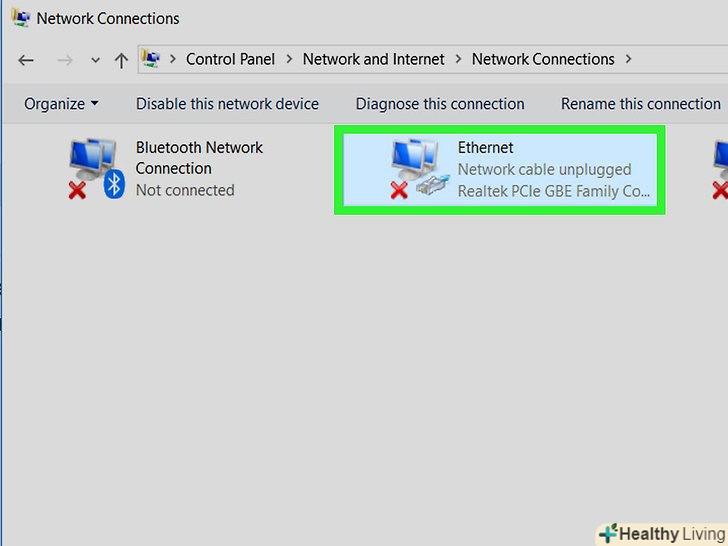Viewport: 728px width, 546px height.
Task: Expand the chevron after Network and Internet
Action: click(x=458, y=59)
